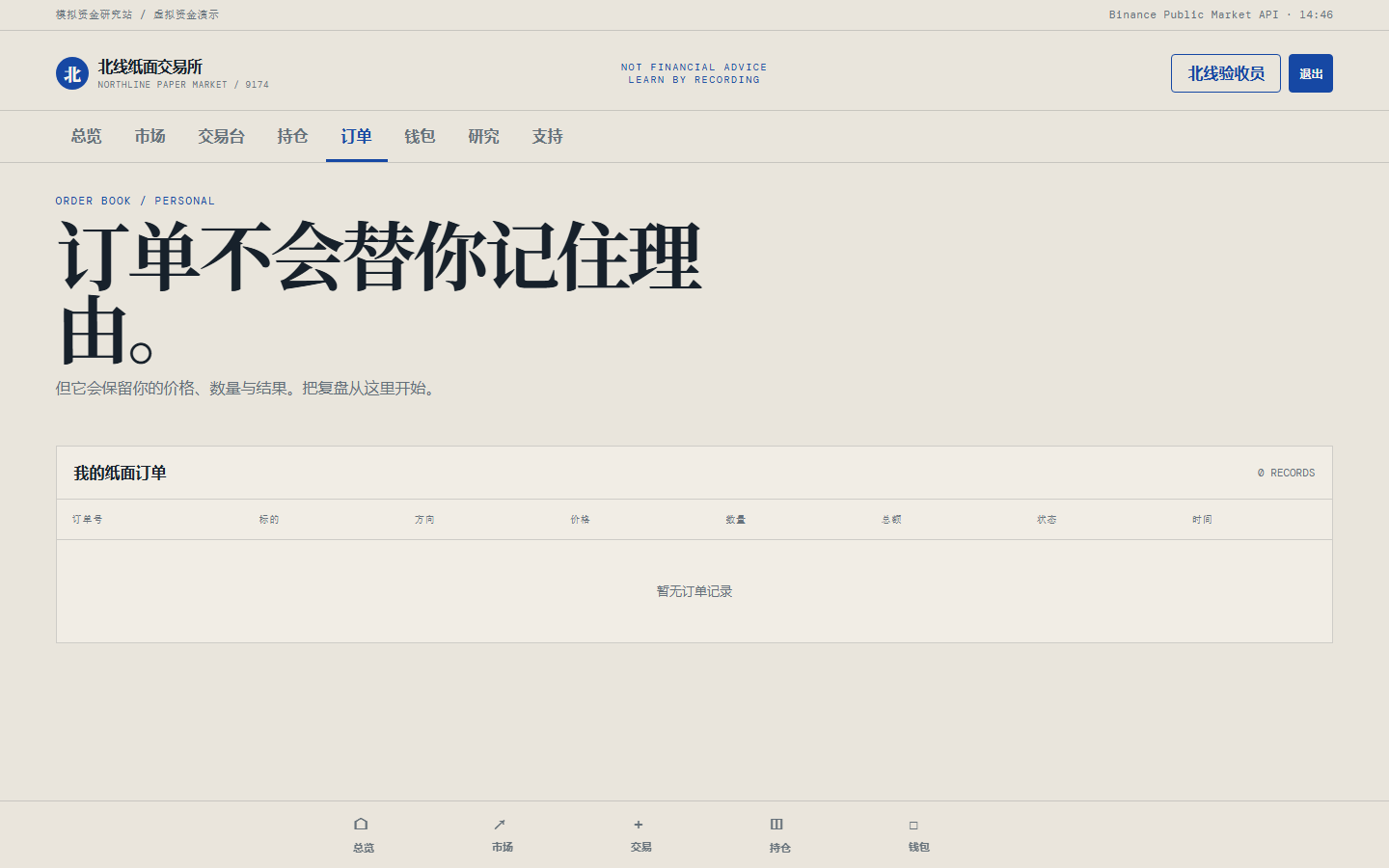Viewport: 1389px width, 868px height.
Task: Open the 交易台 tab
Action: click(x=221, y=136)
